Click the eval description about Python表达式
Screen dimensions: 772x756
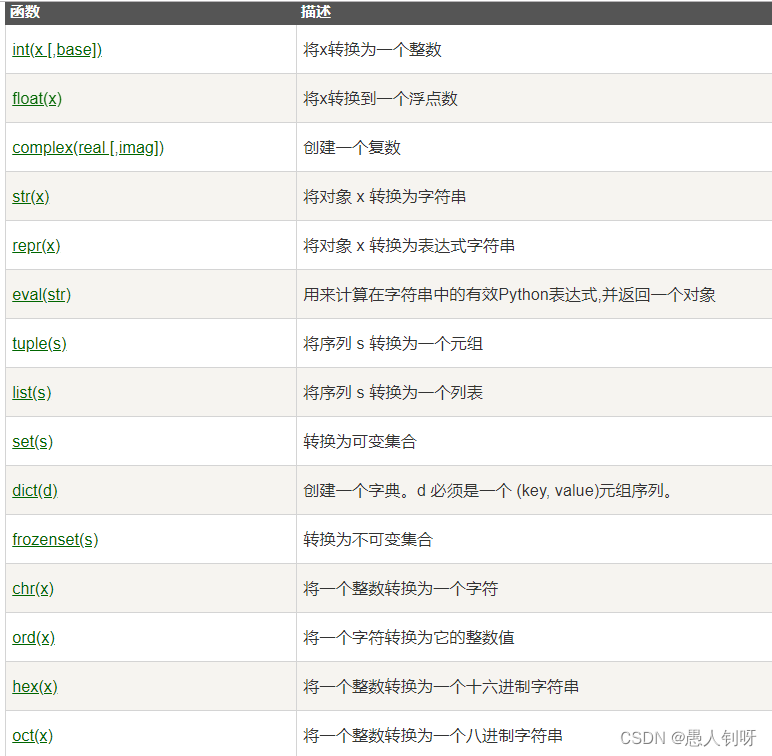(509, 294)
